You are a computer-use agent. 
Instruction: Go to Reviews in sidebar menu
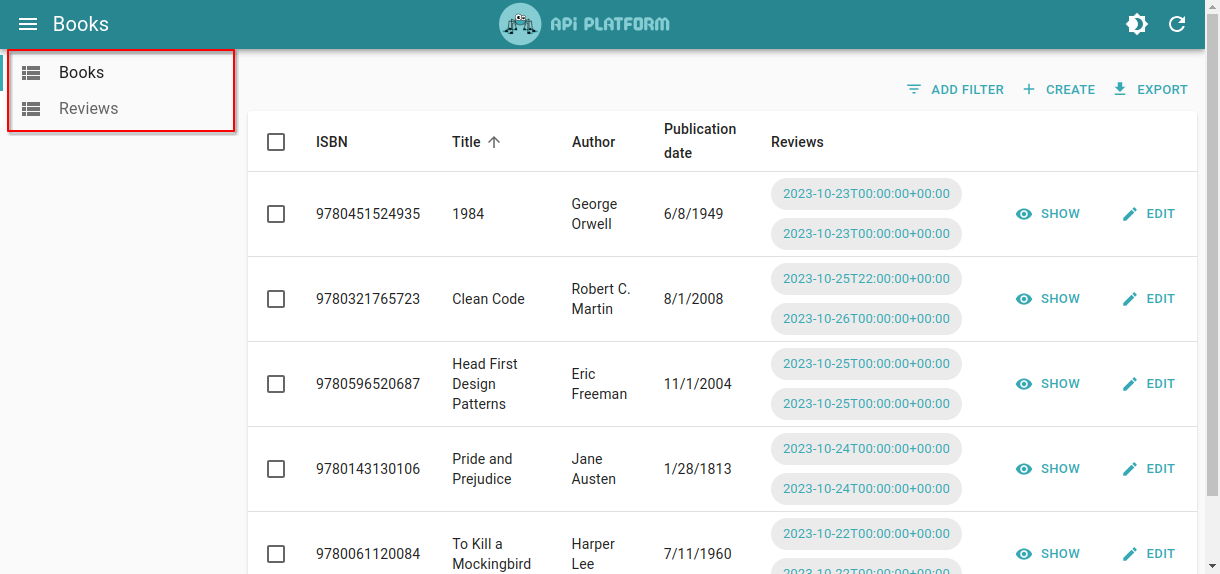click(88, 108)
